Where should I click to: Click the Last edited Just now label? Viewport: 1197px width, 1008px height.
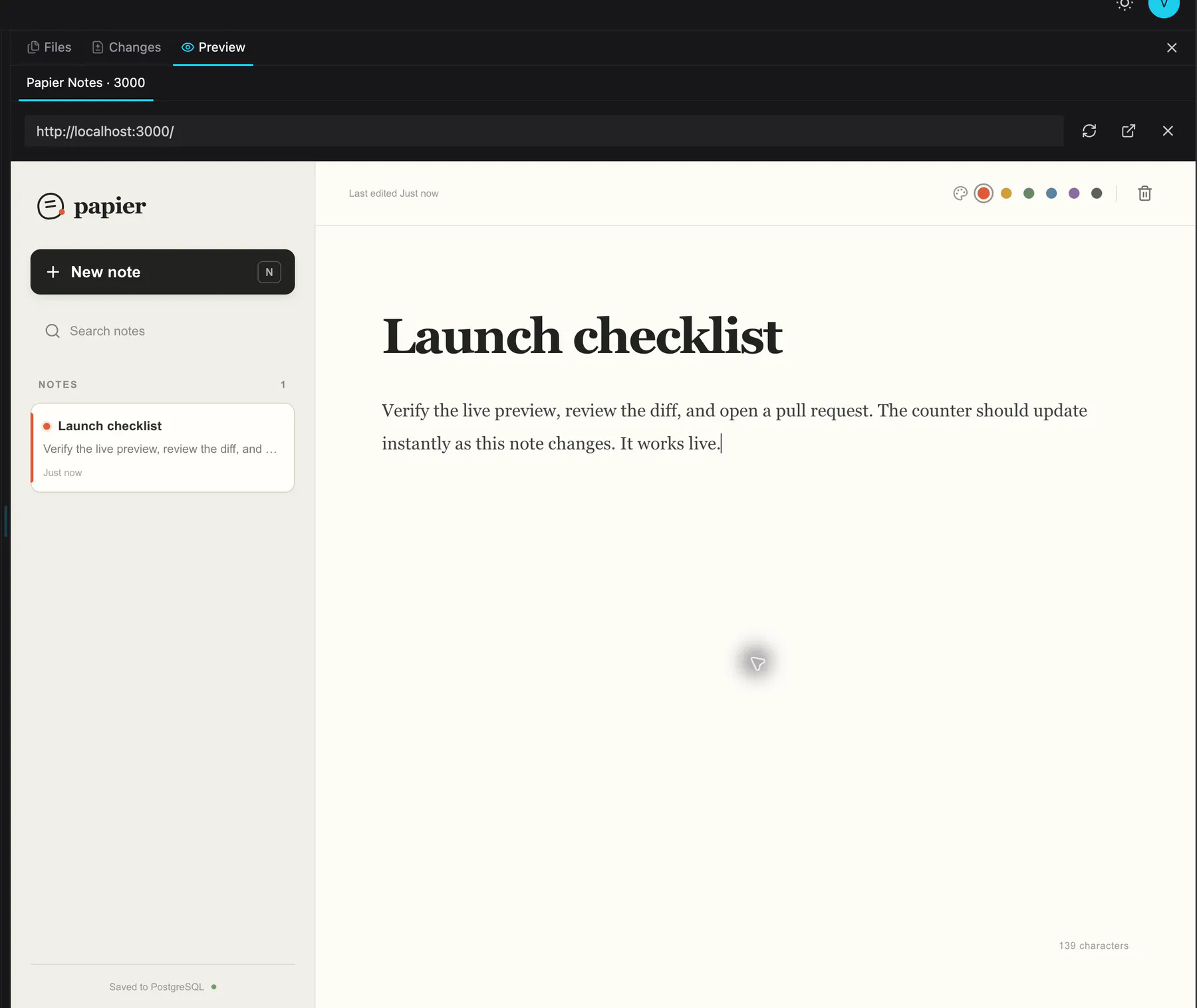[x=394, y=193]
